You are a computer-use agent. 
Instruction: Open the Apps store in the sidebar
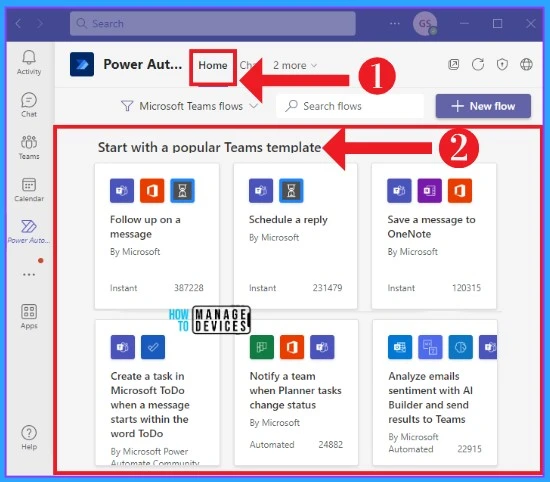tap(29, 316)
